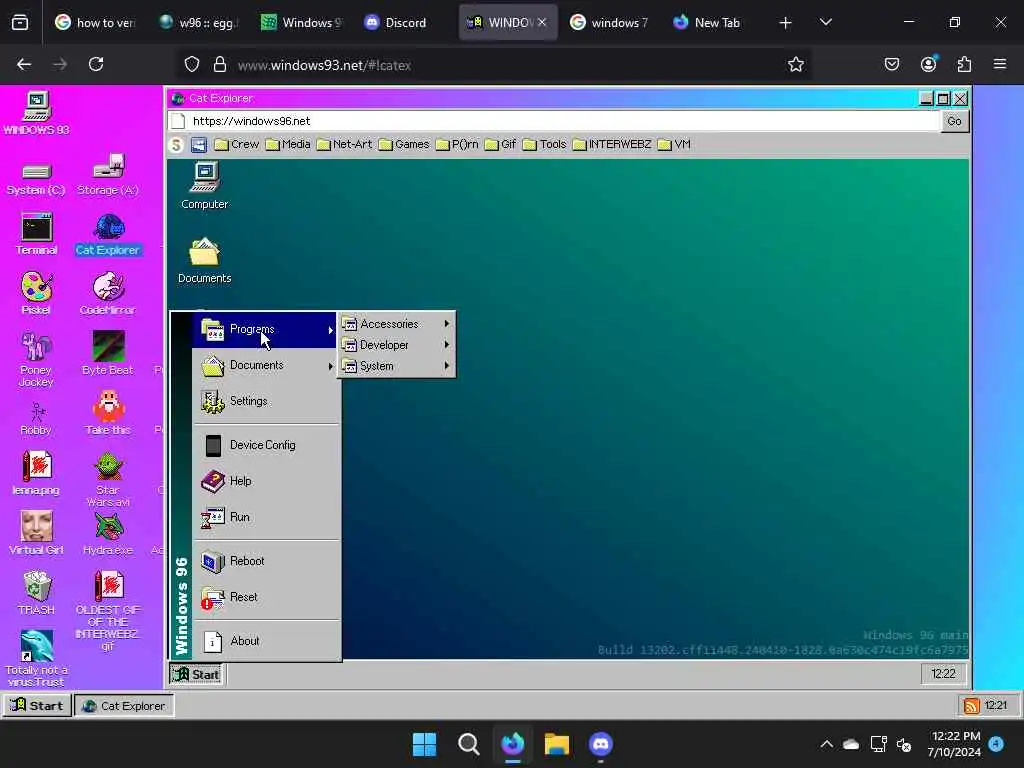This screenshot has height=768, width=1024.
Task: Open the CodeMirror desktop icon
Action: click(x=108, y=293)
